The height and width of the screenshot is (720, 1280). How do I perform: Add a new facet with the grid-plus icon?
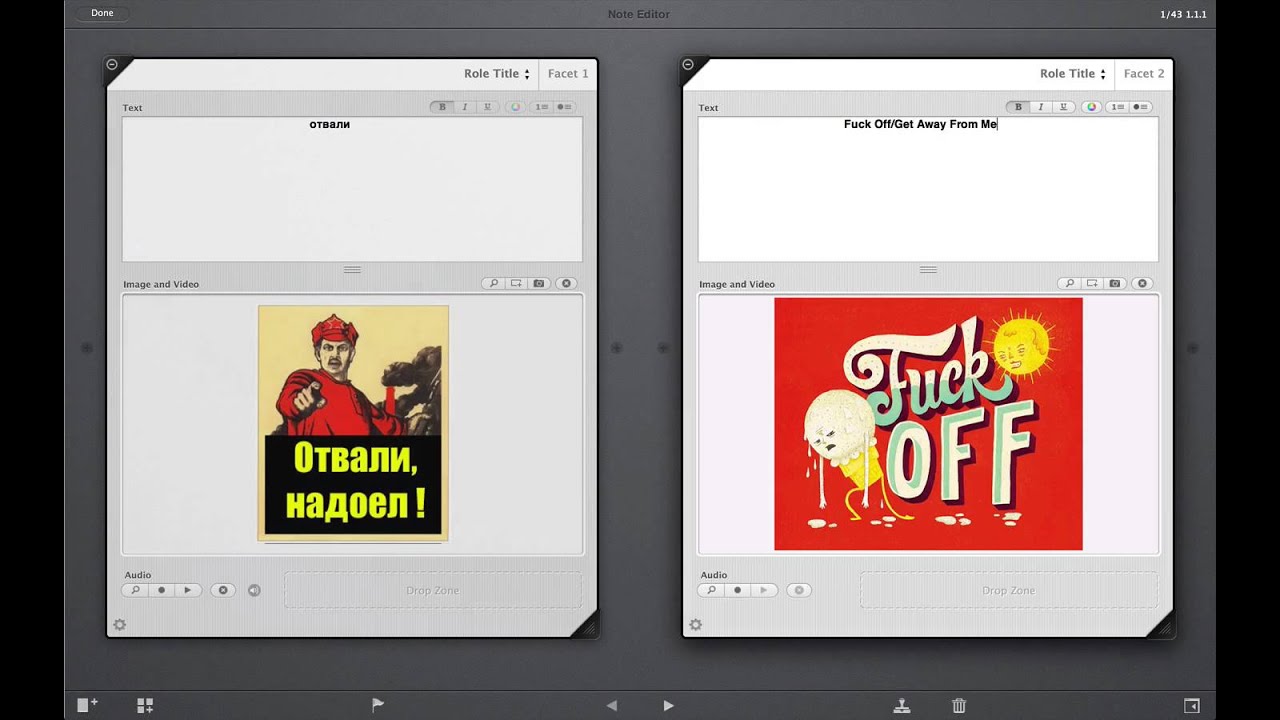point(145,705)
